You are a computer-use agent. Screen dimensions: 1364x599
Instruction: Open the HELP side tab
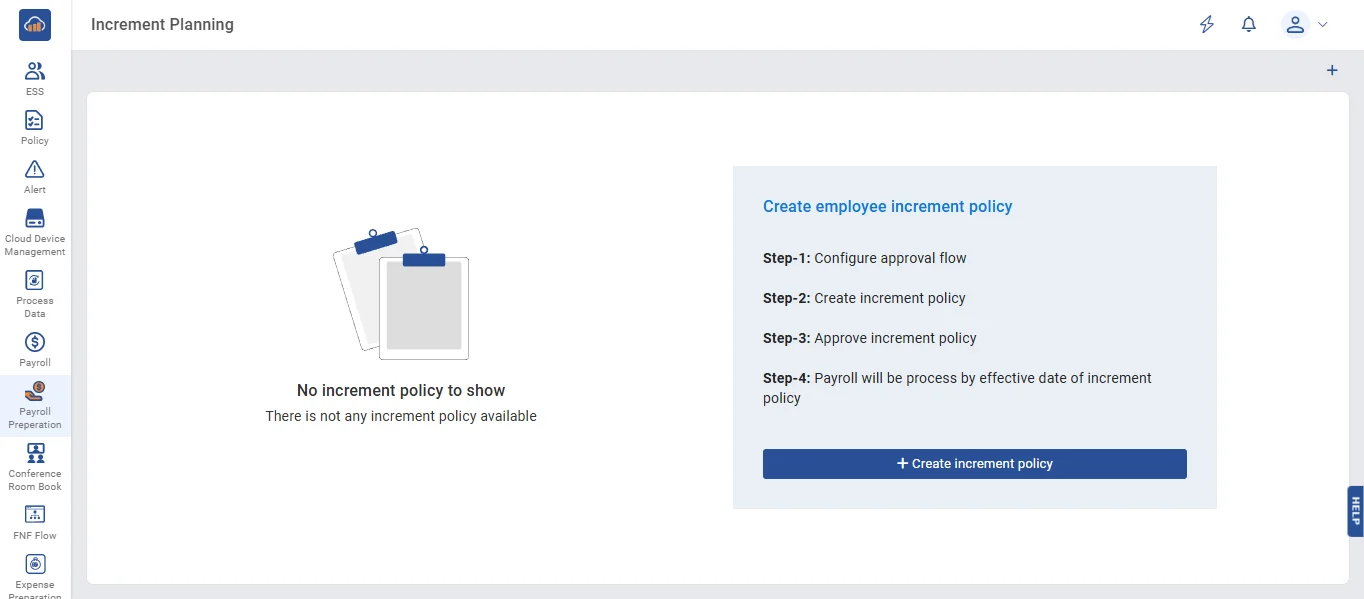point(1355,511)
